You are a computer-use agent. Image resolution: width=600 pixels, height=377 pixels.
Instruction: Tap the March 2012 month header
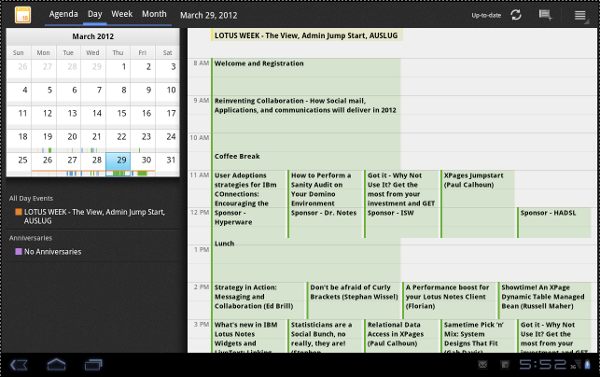pyautogui.click(x=93, y=36)
